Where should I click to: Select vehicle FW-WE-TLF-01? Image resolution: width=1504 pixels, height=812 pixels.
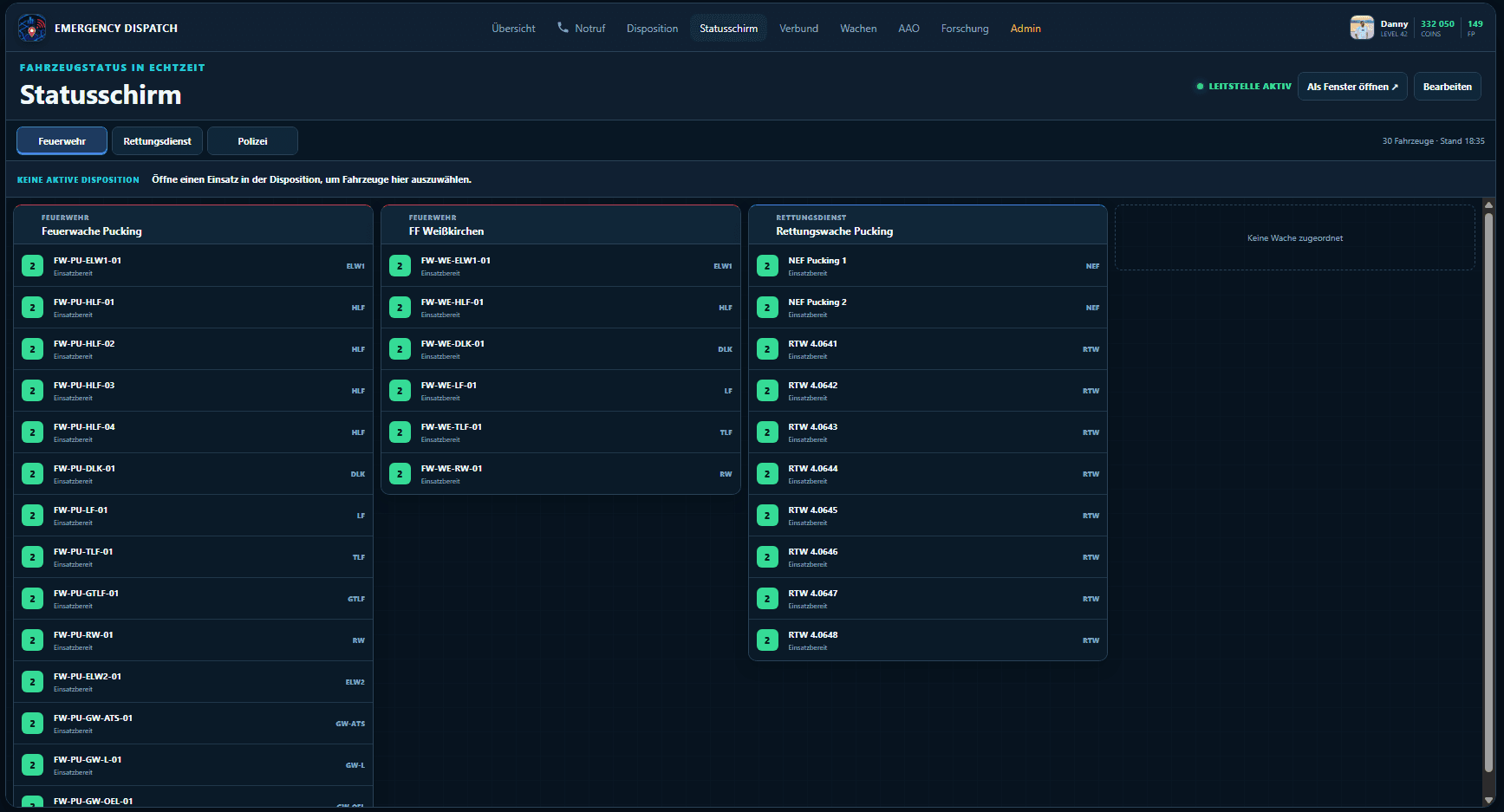point(561,432)
